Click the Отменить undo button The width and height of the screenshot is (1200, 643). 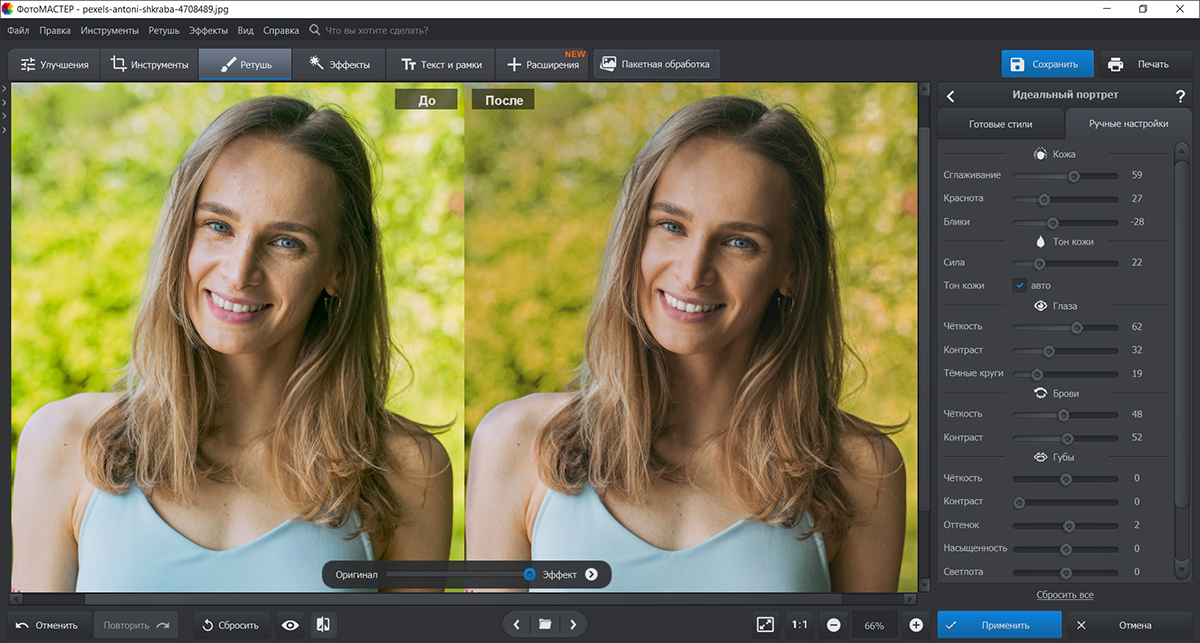[47, 625]
